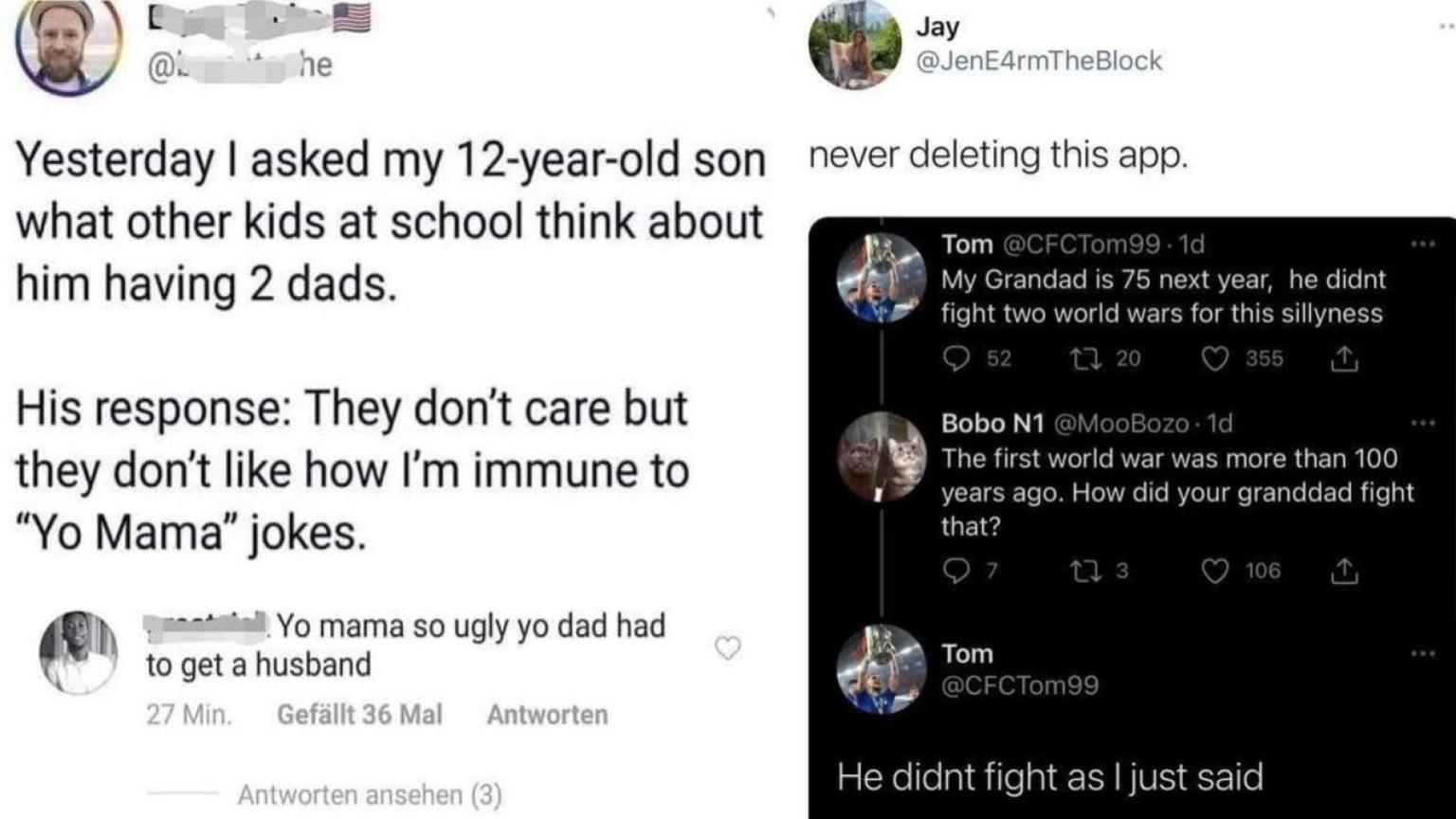Expand 'Antworten ansehen (3)' replies

(x=370, y=794)
